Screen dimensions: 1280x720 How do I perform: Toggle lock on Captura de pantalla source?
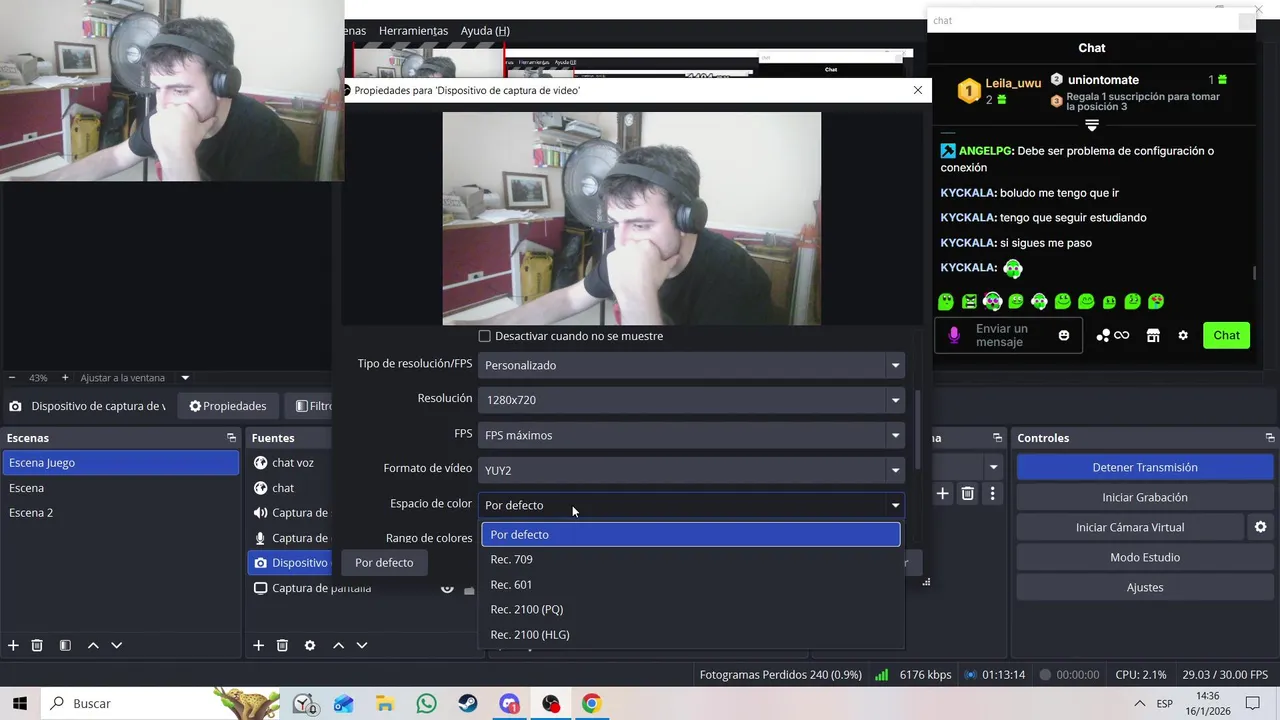click(469, 589)
